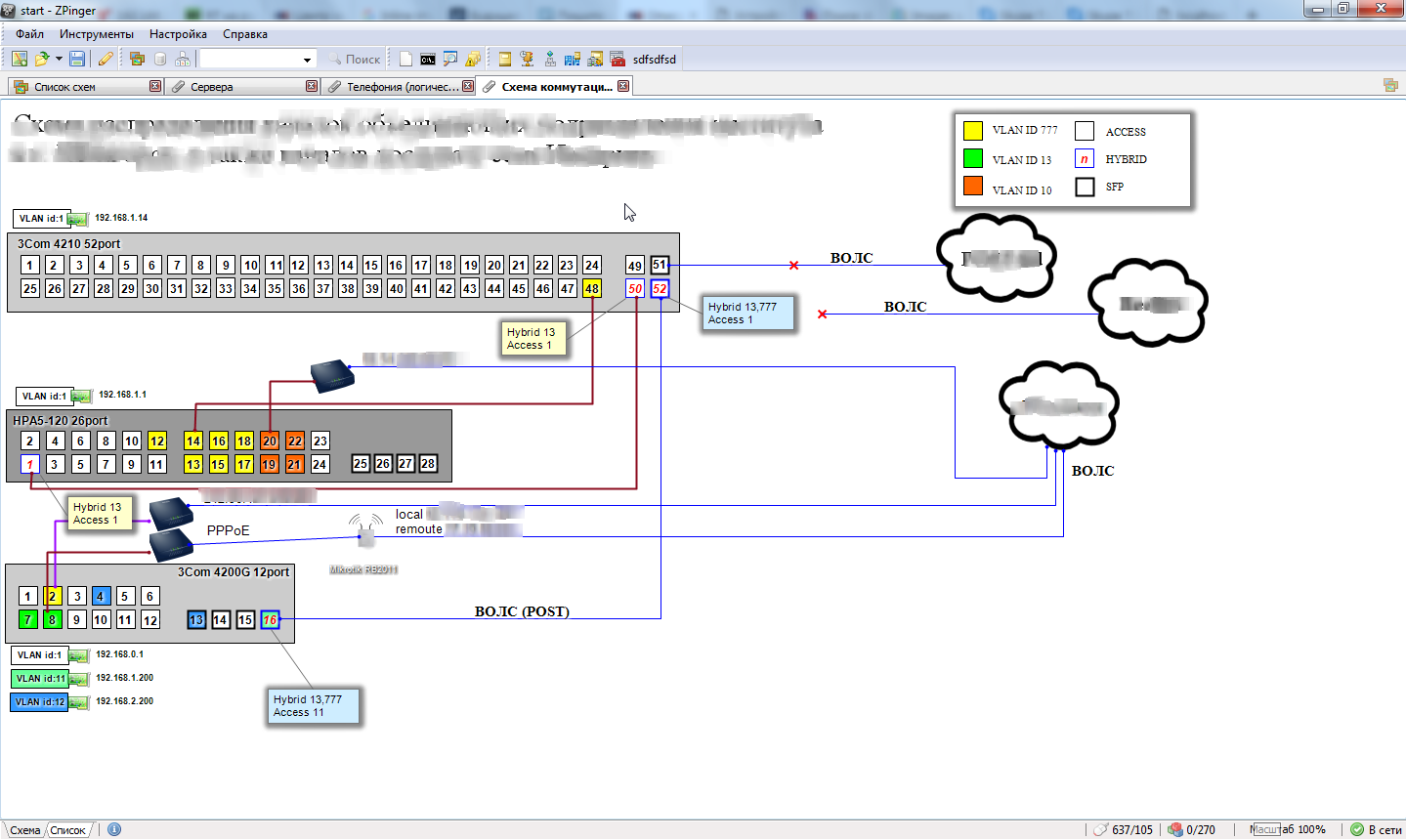1406x840 pixels.
Task: Close the Сервера tab
Action: point(312,86)
